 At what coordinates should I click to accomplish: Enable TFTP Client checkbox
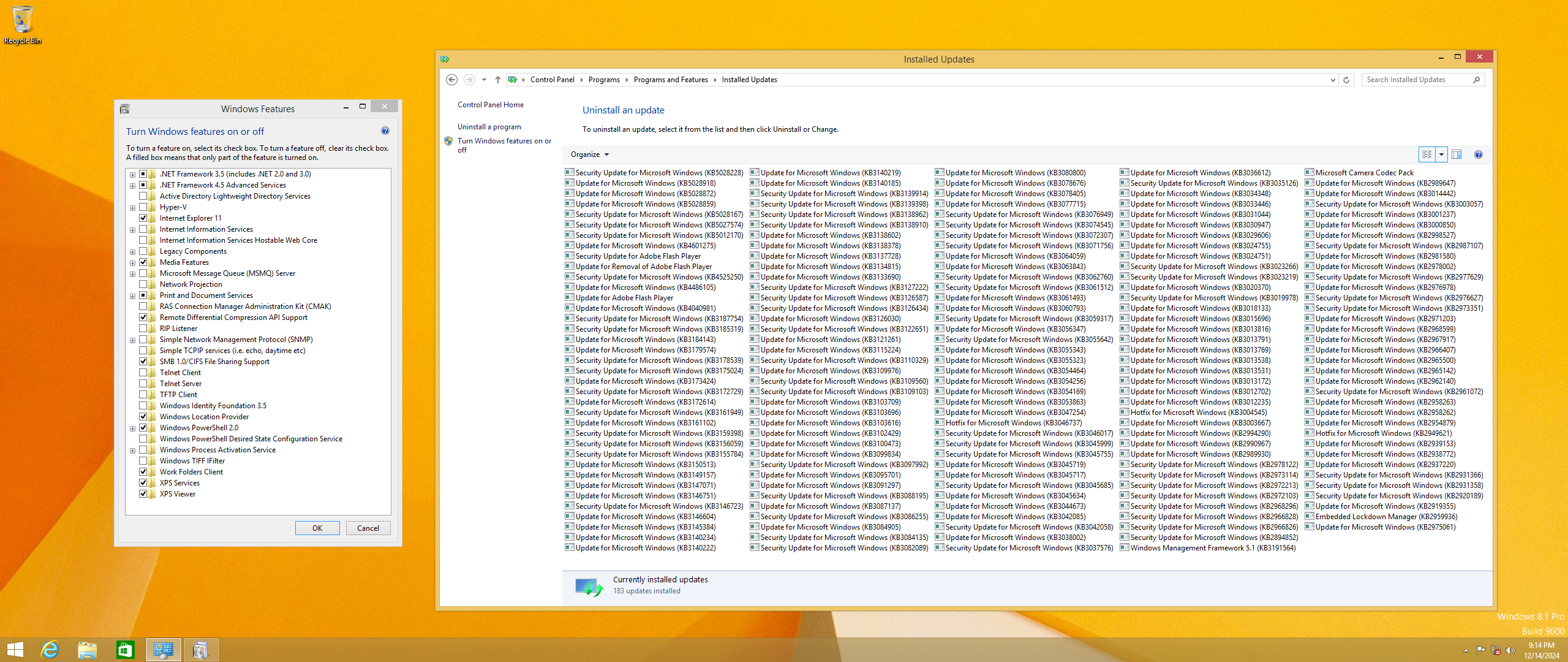click(143, 395)
